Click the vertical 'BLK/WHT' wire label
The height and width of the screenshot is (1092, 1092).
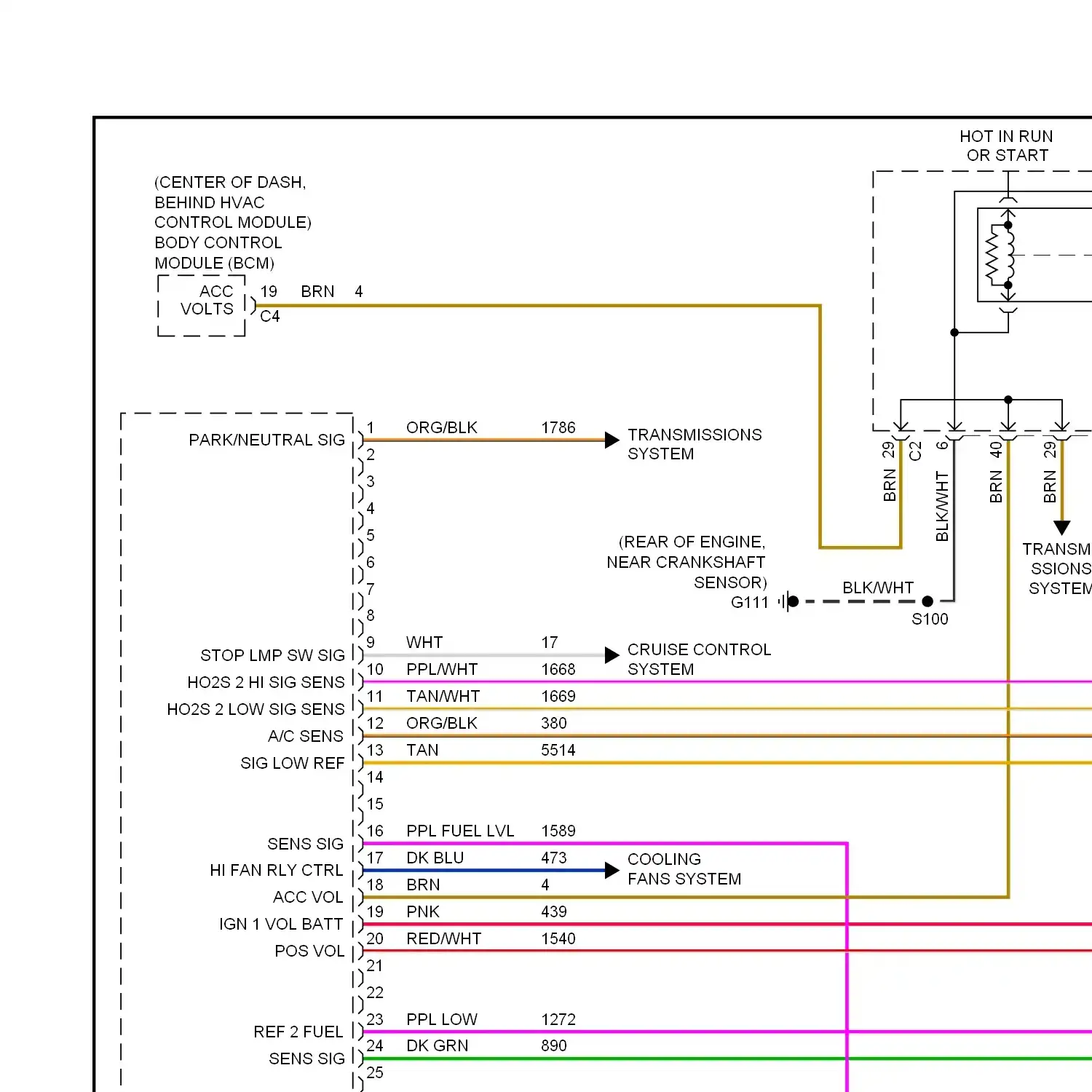tap(942, 506)
